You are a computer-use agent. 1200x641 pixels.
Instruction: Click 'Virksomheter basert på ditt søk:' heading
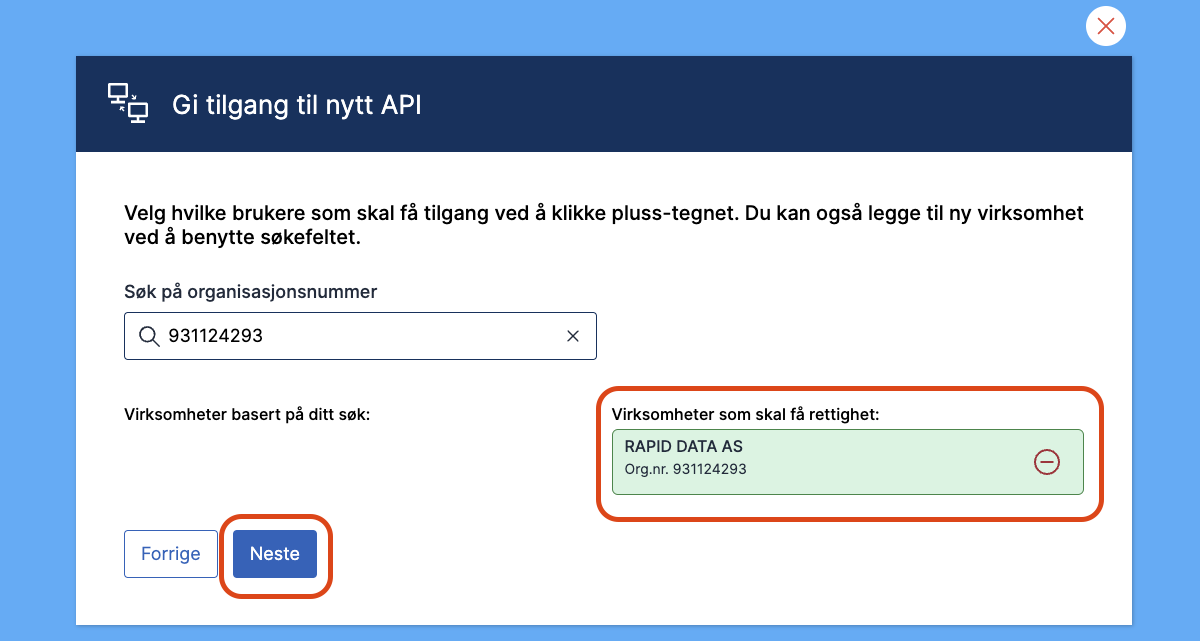coord(247,414)
